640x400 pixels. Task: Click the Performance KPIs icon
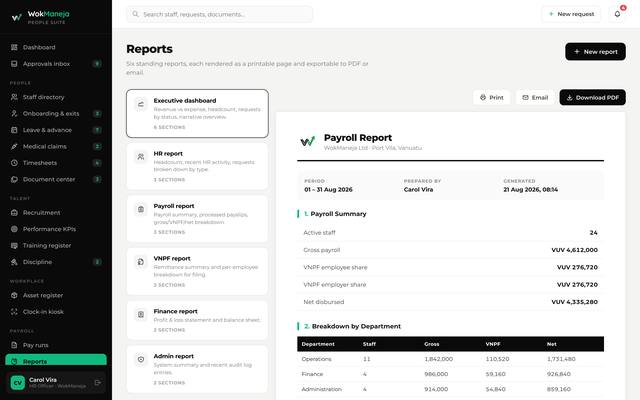(14, 229)
